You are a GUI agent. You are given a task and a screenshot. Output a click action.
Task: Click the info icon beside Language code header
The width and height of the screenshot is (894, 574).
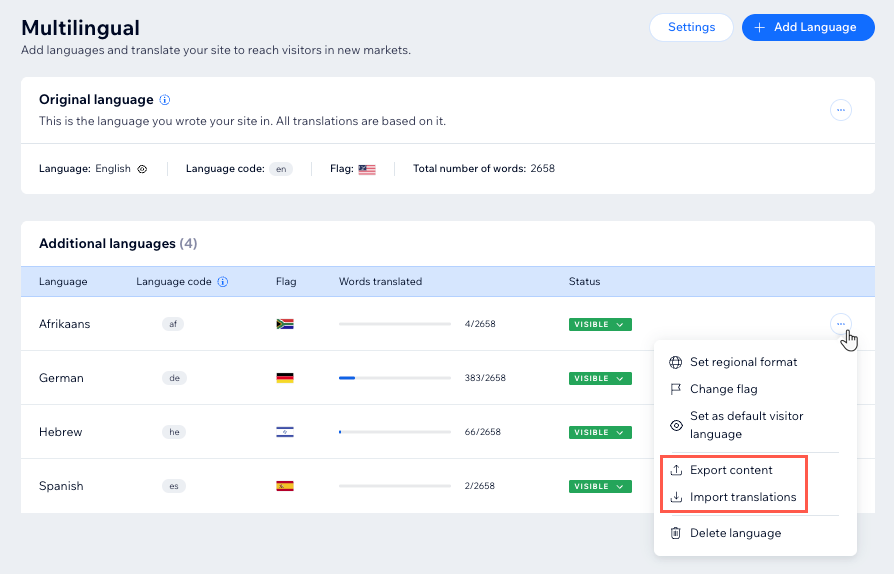pos(223,282)
